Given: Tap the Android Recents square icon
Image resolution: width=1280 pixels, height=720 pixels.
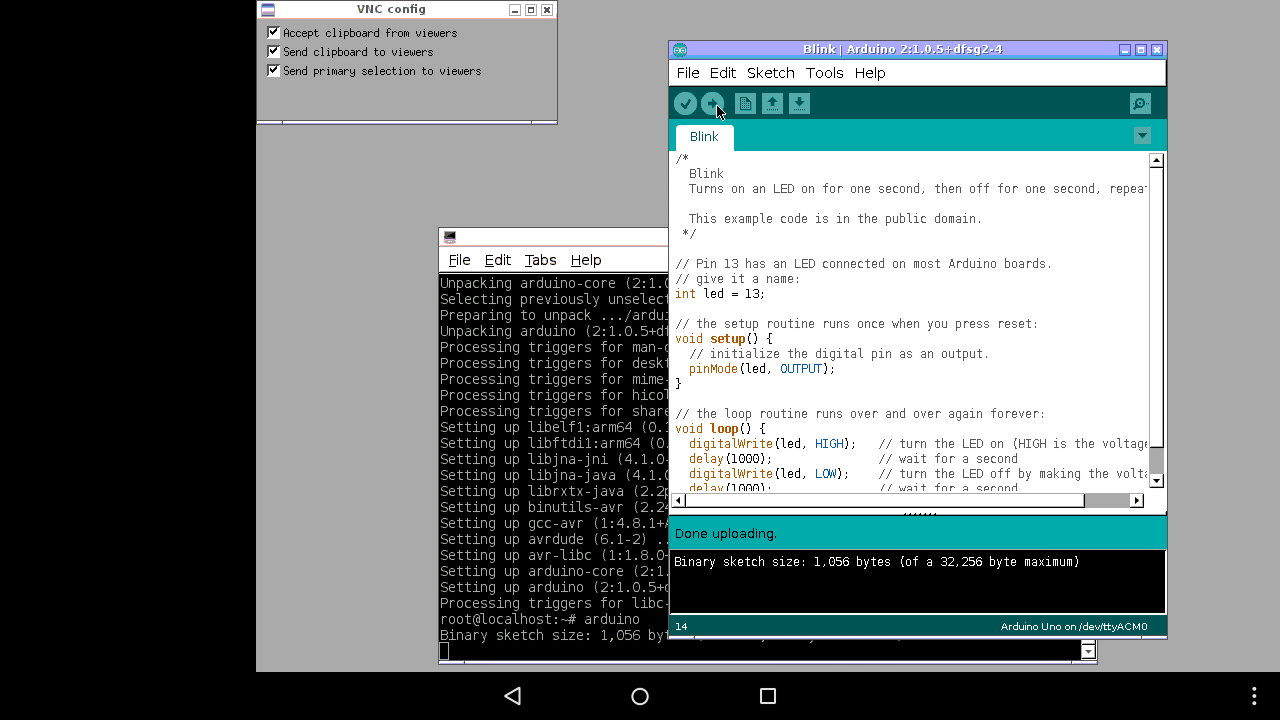Looking at the screenshot, I should [x=768, y=696].
